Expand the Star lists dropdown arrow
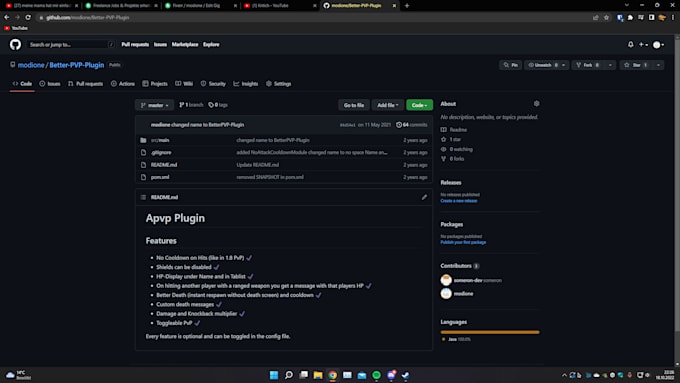Viewport: 680px width, 383px height. point(658,65)
